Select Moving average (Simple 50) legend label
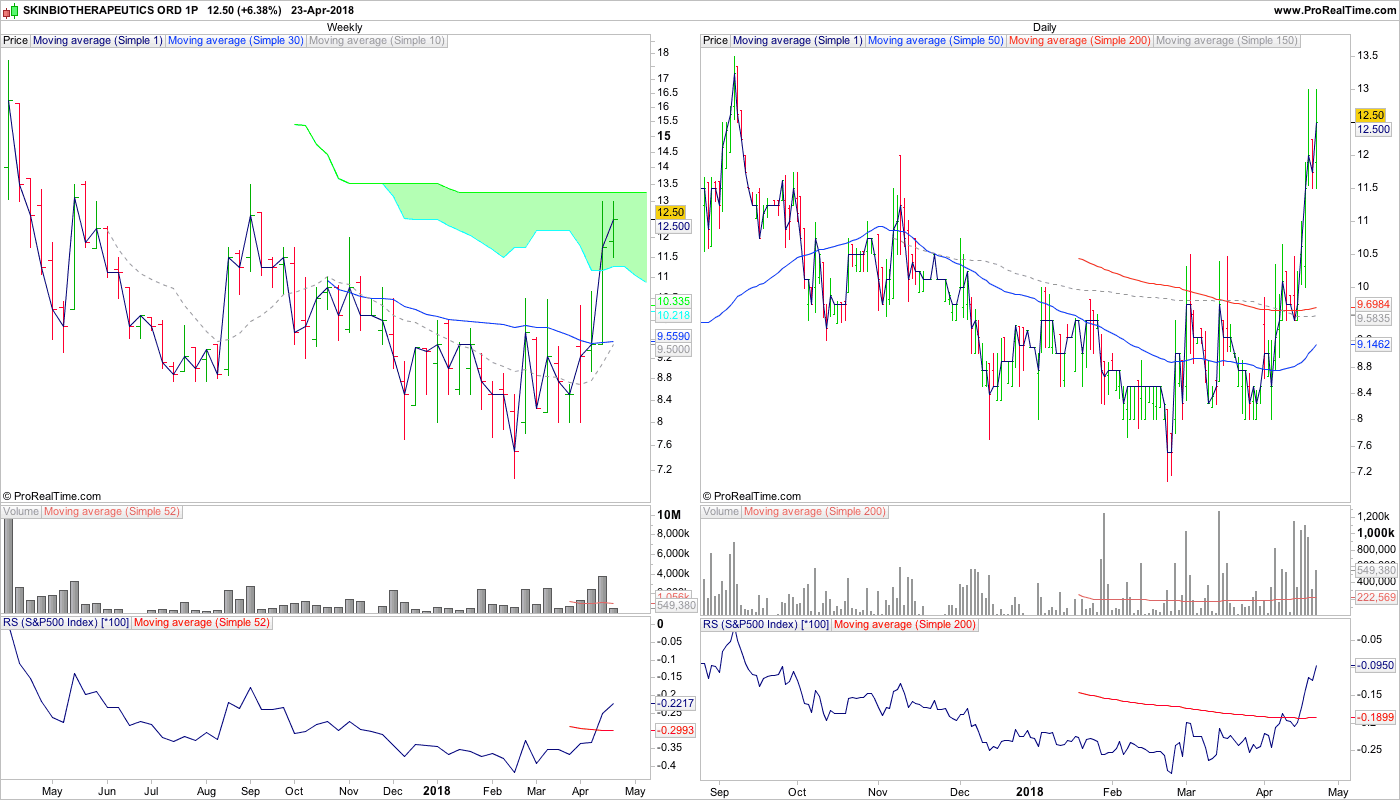Screen dimensions: 1400x800 pyautogui.click(x=936, y=41)
